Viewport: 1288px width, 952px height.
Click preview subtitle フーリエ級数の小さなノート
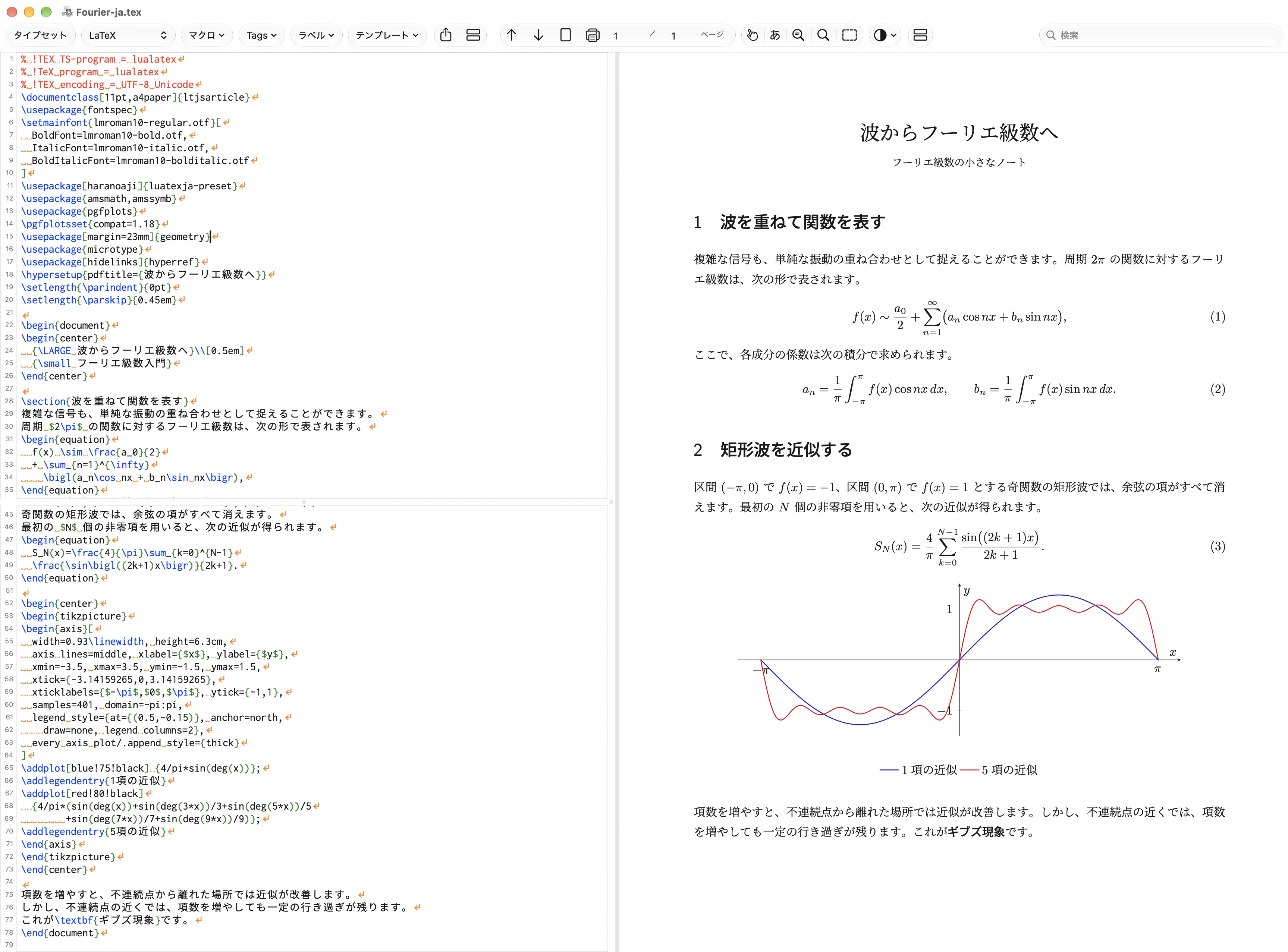[x=959, y=163]
